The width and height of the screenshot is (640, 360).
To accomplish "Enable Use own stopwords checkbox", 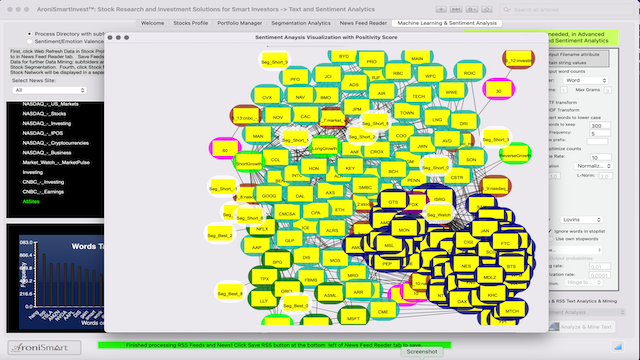I will [x=551, y=239].
